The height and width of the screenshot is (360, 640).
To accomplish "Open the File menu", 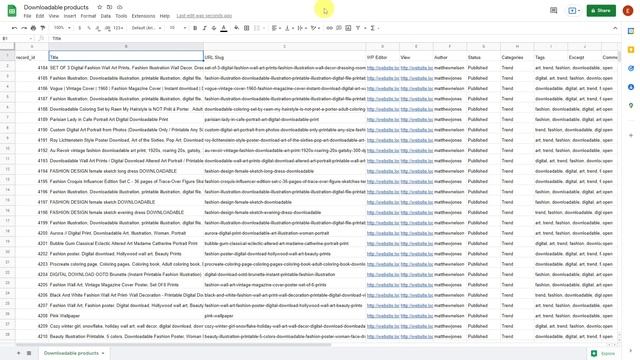I will pyautogui.click(x=27, y=16).
